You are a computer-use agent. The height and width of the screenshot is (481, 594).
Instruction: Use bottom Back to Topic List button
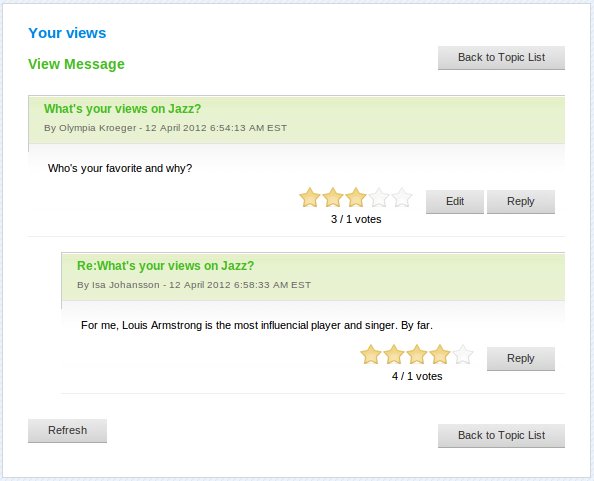click(501, 436)
